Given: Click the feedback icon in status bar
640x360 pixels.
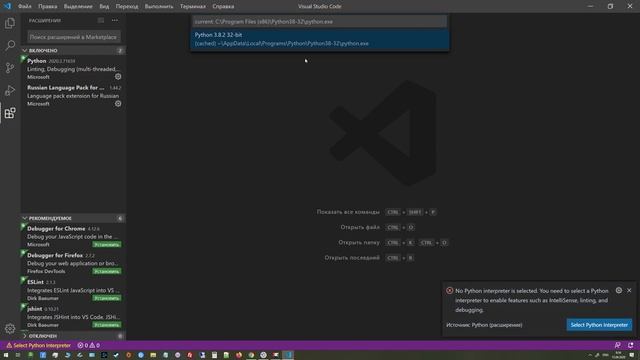Looking at the screenshot, I should pyautogui.click(x=618, y=345).
